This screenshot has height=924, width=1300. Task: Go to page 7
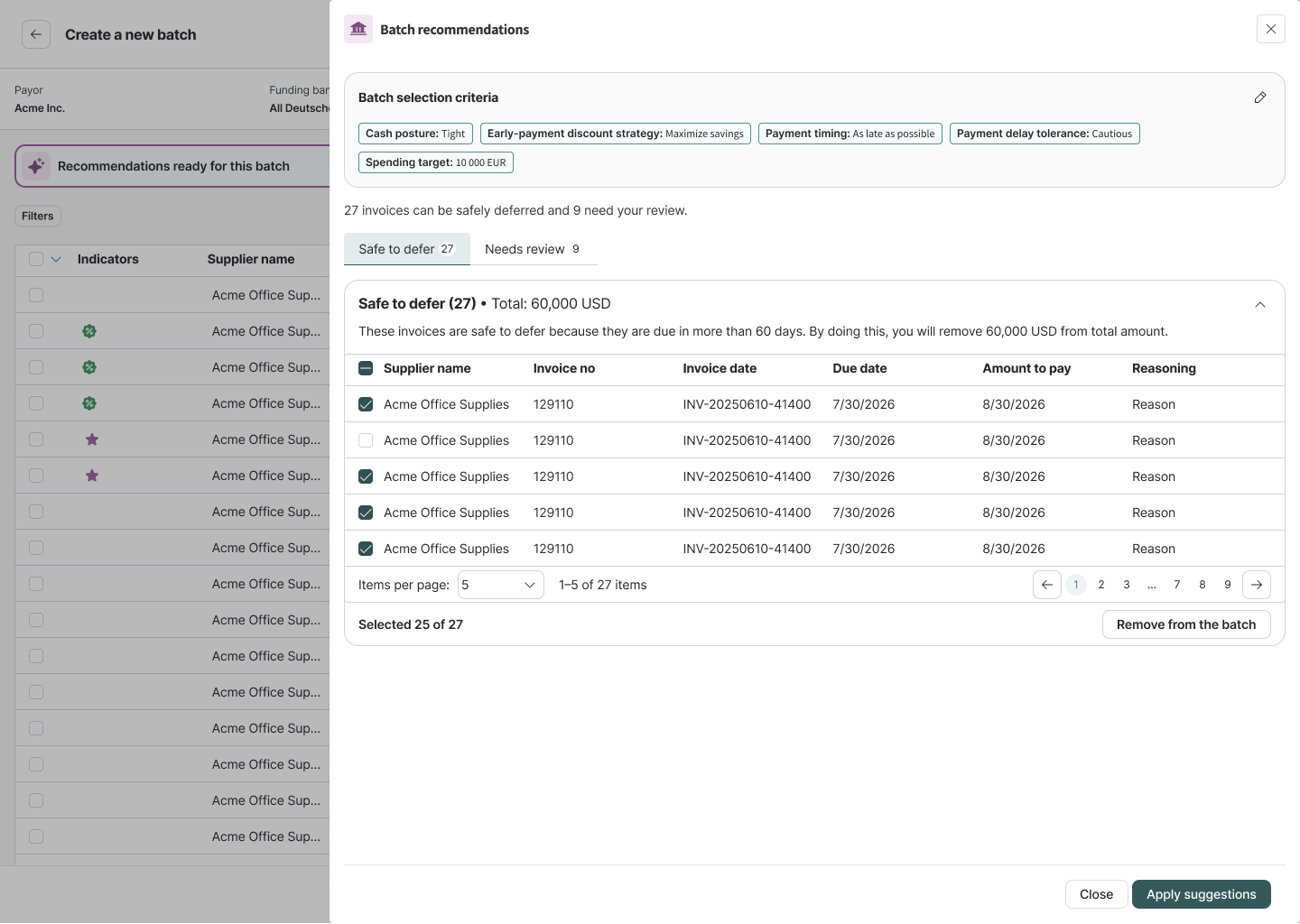click(x=1177, y=585)
